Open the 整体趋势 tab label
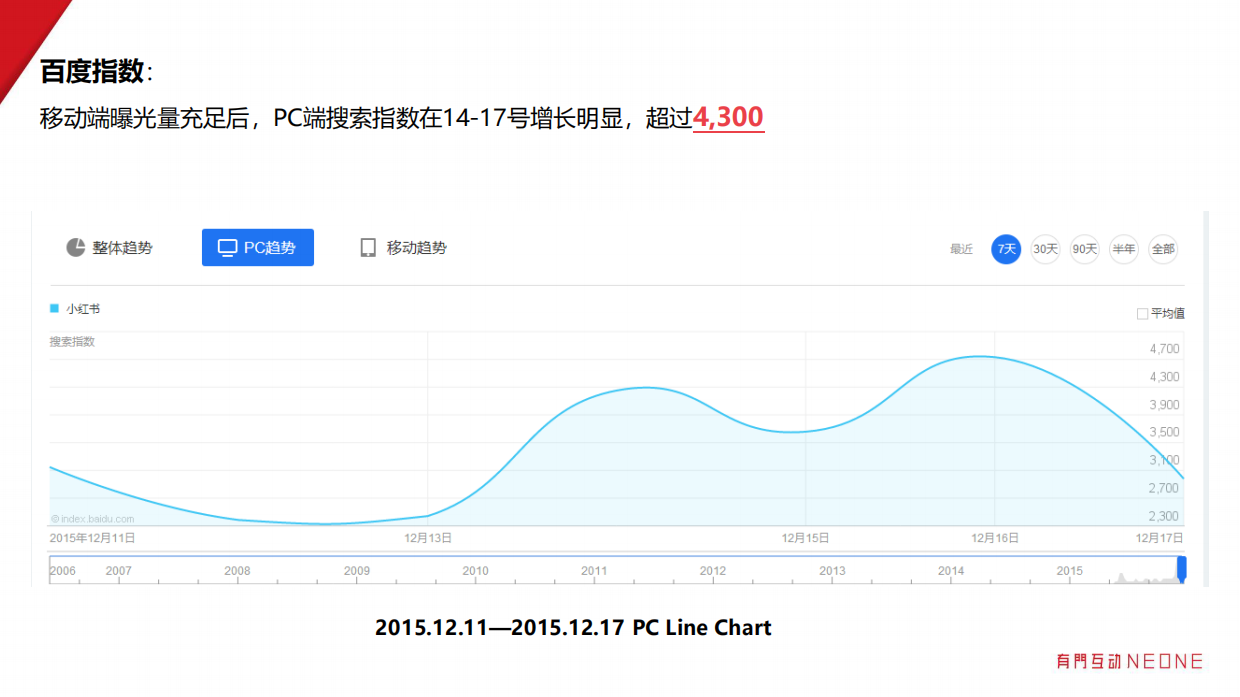This screenshot has height=697, width=1240. (x=123, y=248)
